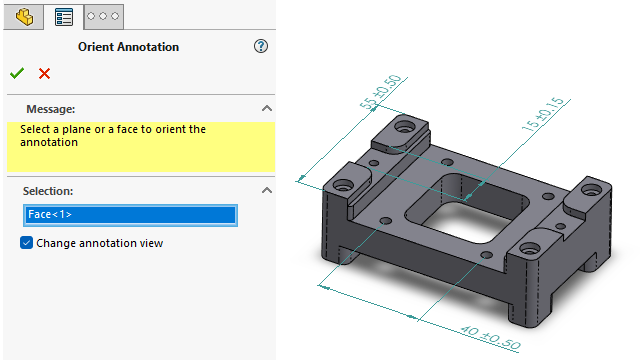Image resolution: width=640 pixels, height=360 pixels.
Task: Select the 15 ±0.15 dimension annotation
Action: [543, 114]
